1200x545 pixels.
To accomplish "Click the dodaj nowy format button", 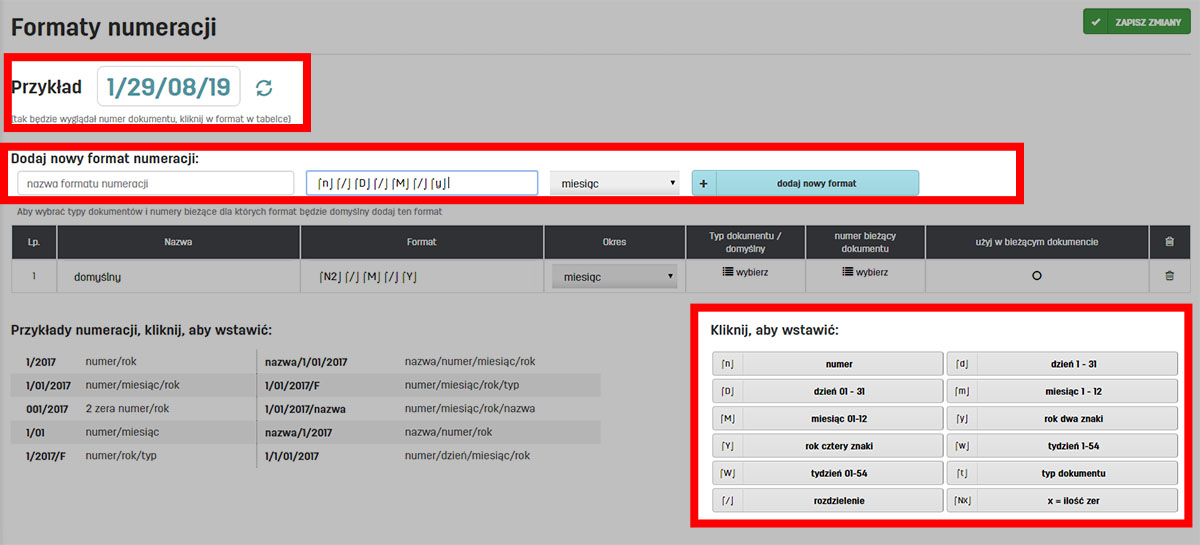I will tap(817, 183).
